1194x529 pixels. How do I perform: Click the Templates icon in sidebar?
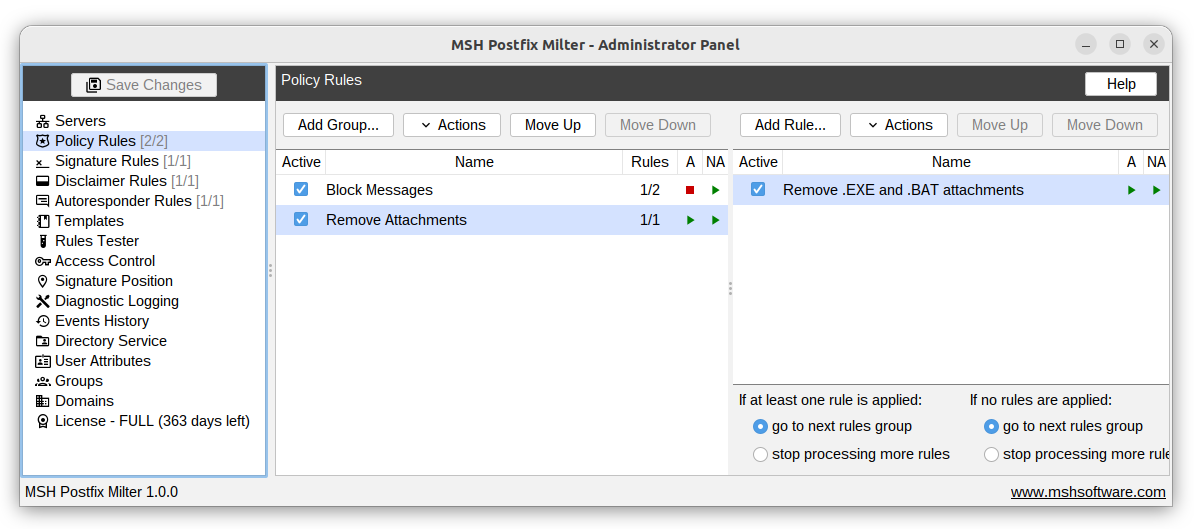tap(43, 221)
